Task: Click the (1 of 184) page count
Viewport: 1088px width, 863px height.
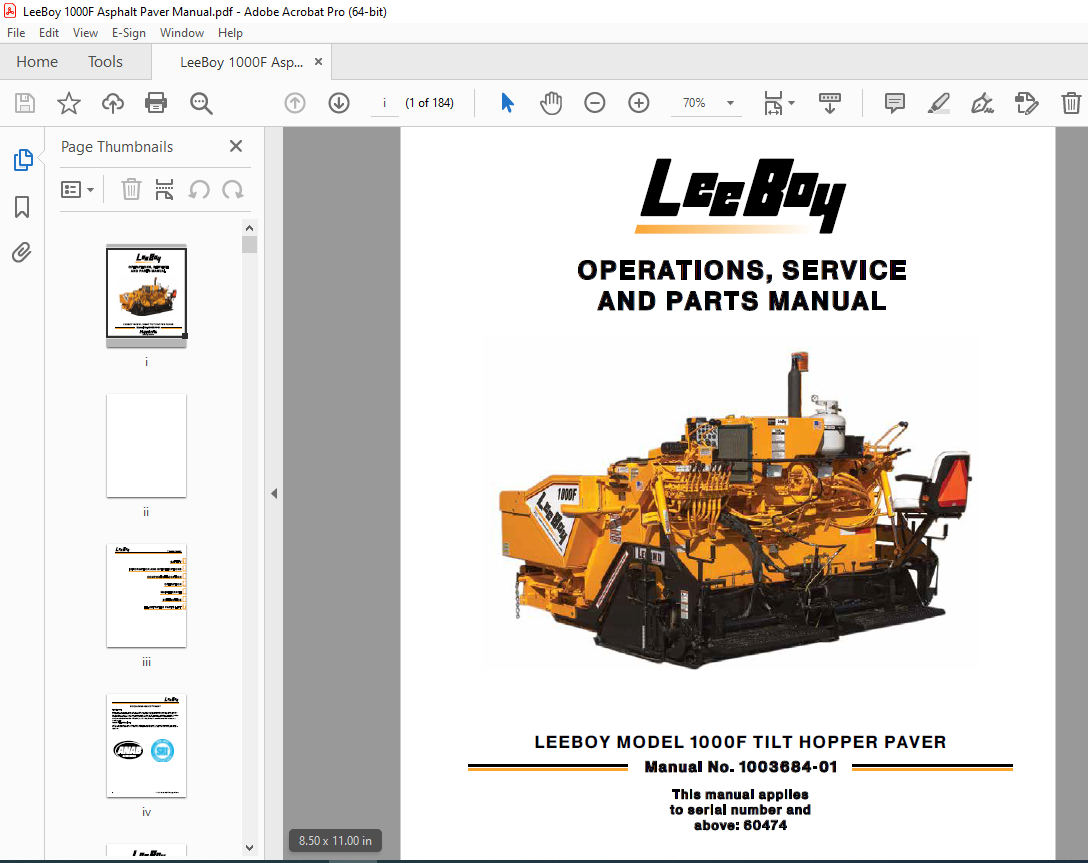Action: (x=430, y=103)
